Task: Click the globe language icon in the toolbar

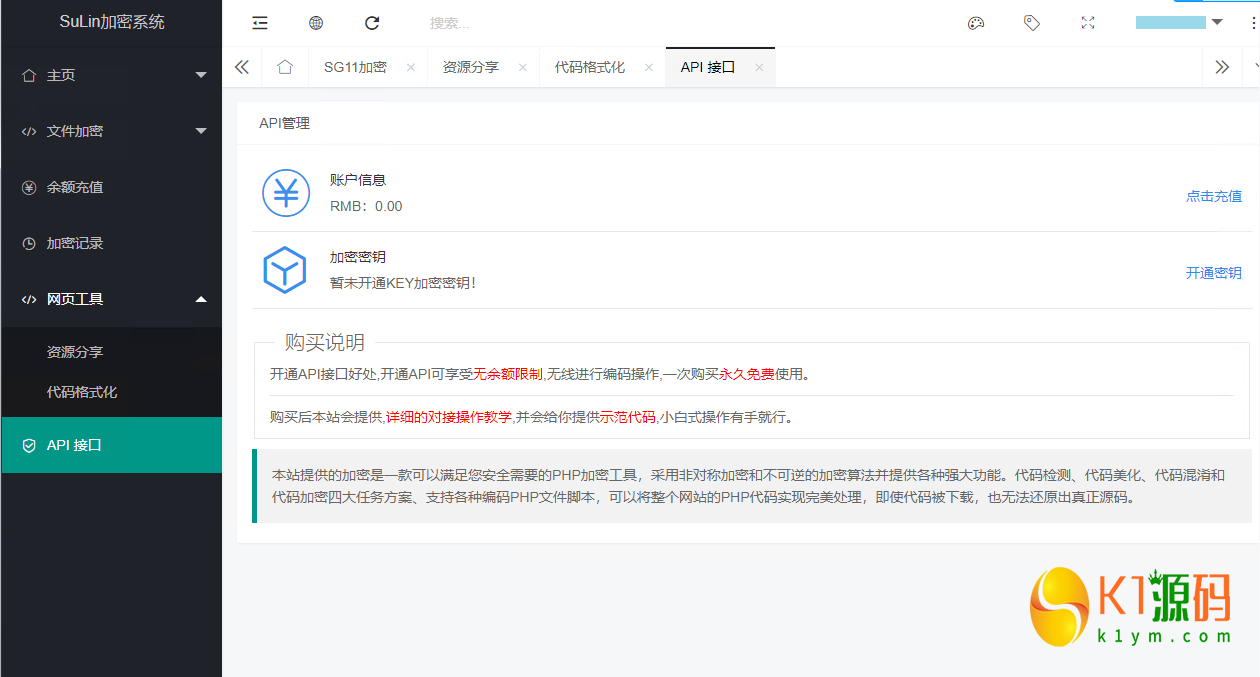Action: (x=316, y=22)
